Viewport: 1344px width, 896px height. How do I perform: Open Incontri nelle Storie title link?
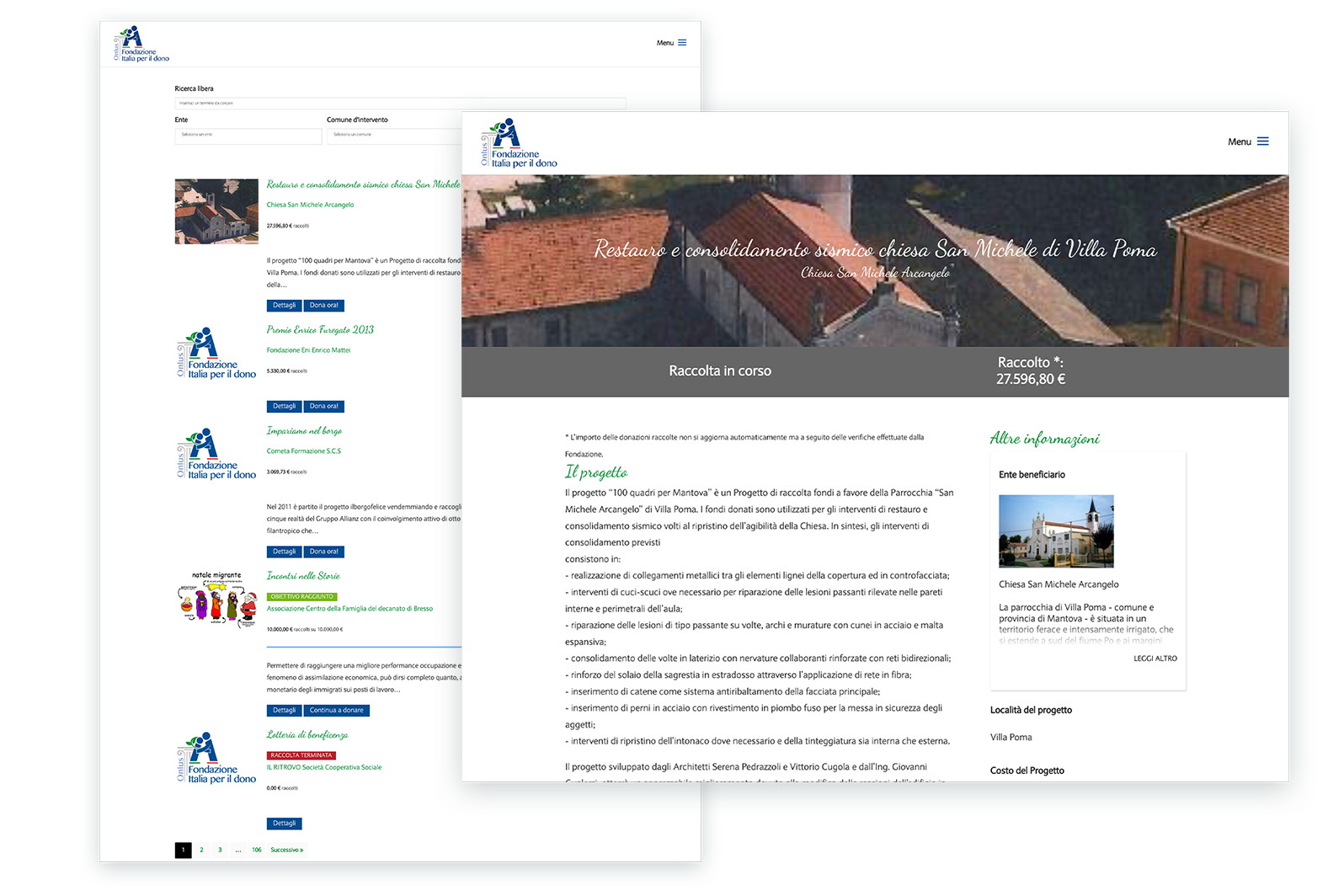[x=303, y=576]
